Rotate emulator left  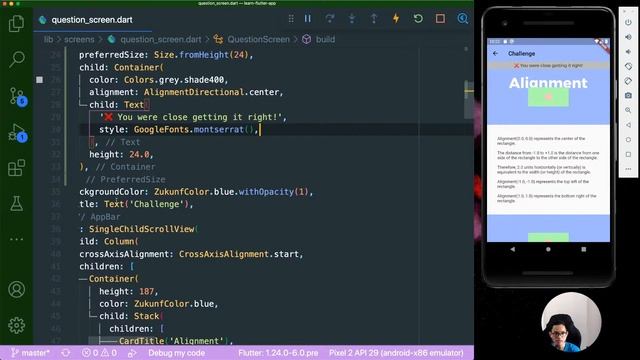pyautogui.click(x=628, y=66)
